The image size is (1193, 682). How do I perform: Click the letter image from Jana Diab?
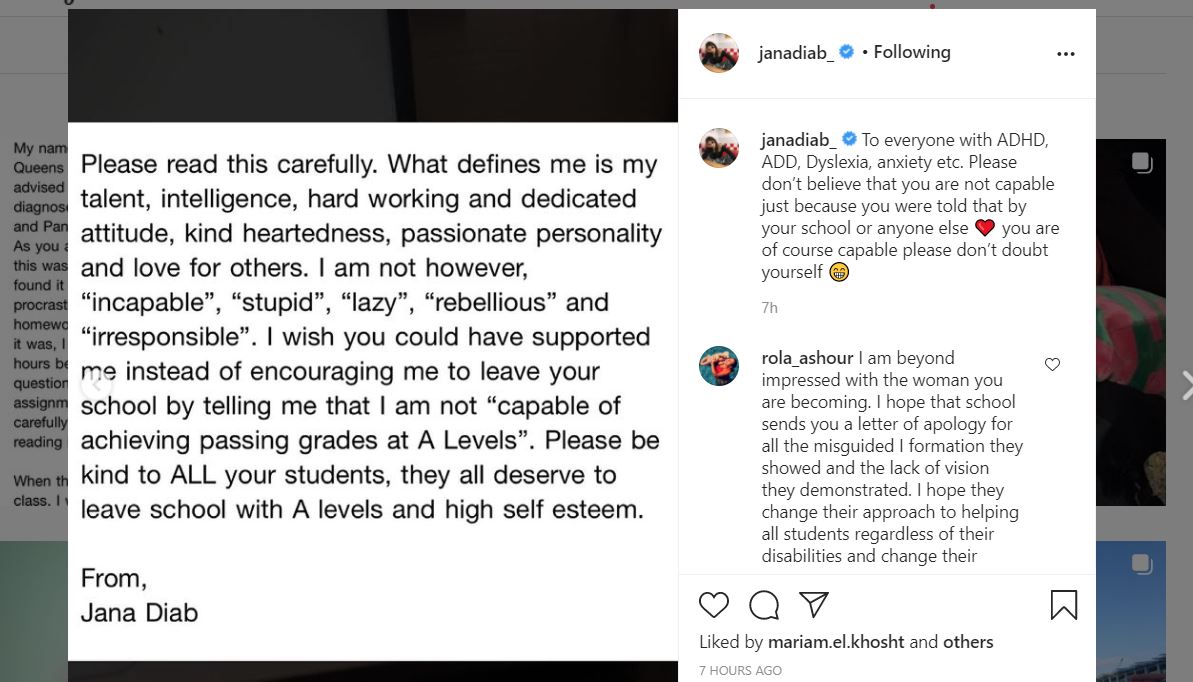click(372, 390)
